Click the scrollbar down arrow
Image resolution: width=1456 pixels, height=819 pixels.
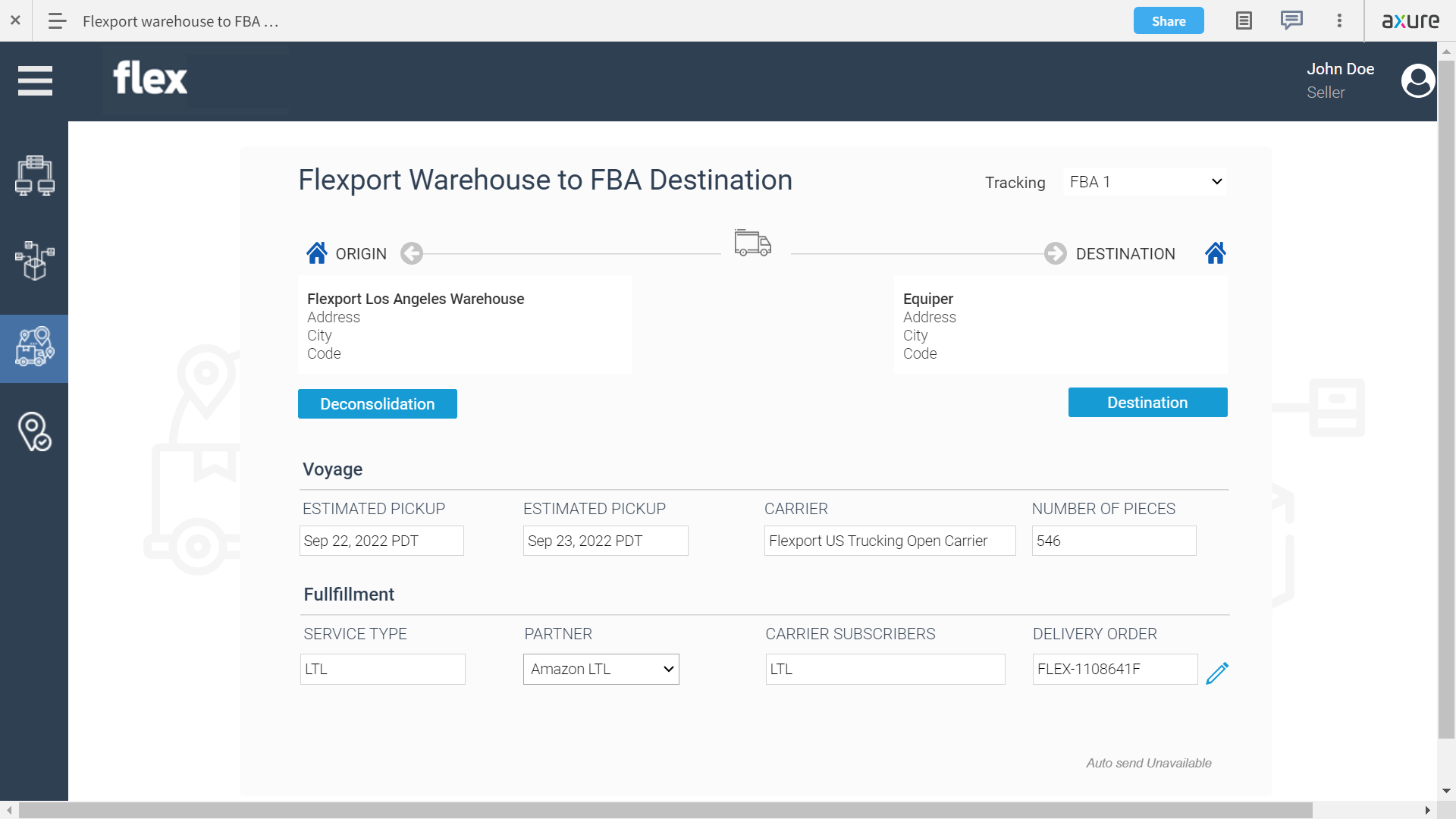coord(1447,789)
